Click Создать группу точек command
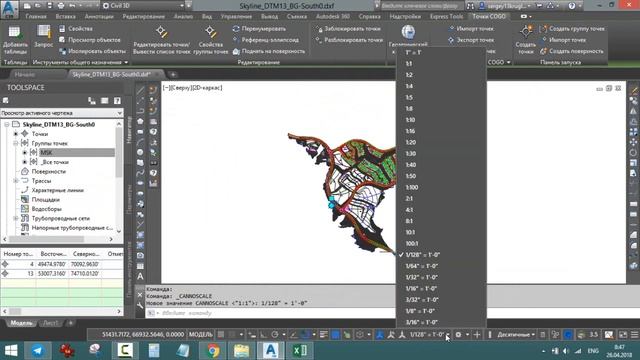The height and width of the screenshot is (360, 640). pos(572,29)
